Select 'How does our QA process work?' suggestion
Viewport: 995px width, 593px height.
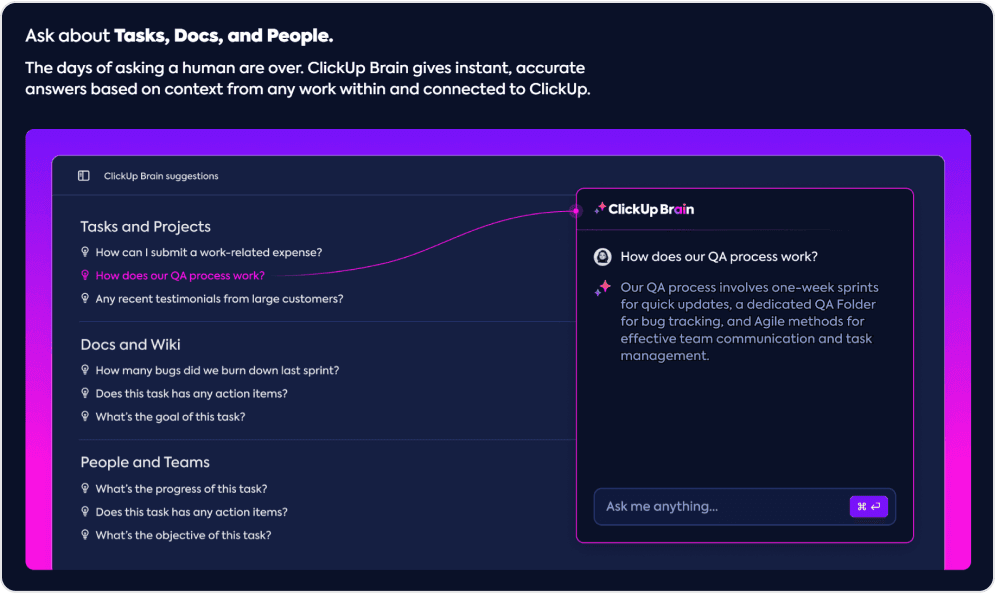(x=180, y=276)
